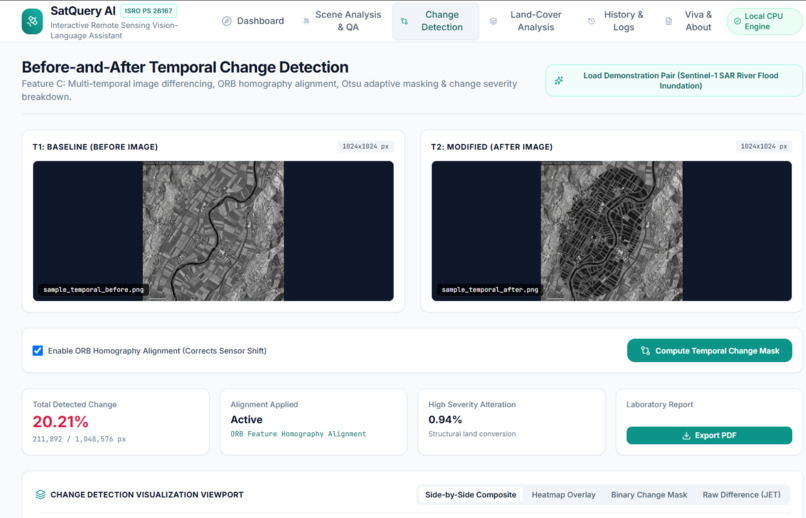The height and width of the screenshot is (518, 806).
Task: Load the Sentinel-1 SAR demonstration pair
Action: click(x=674, y=80)
